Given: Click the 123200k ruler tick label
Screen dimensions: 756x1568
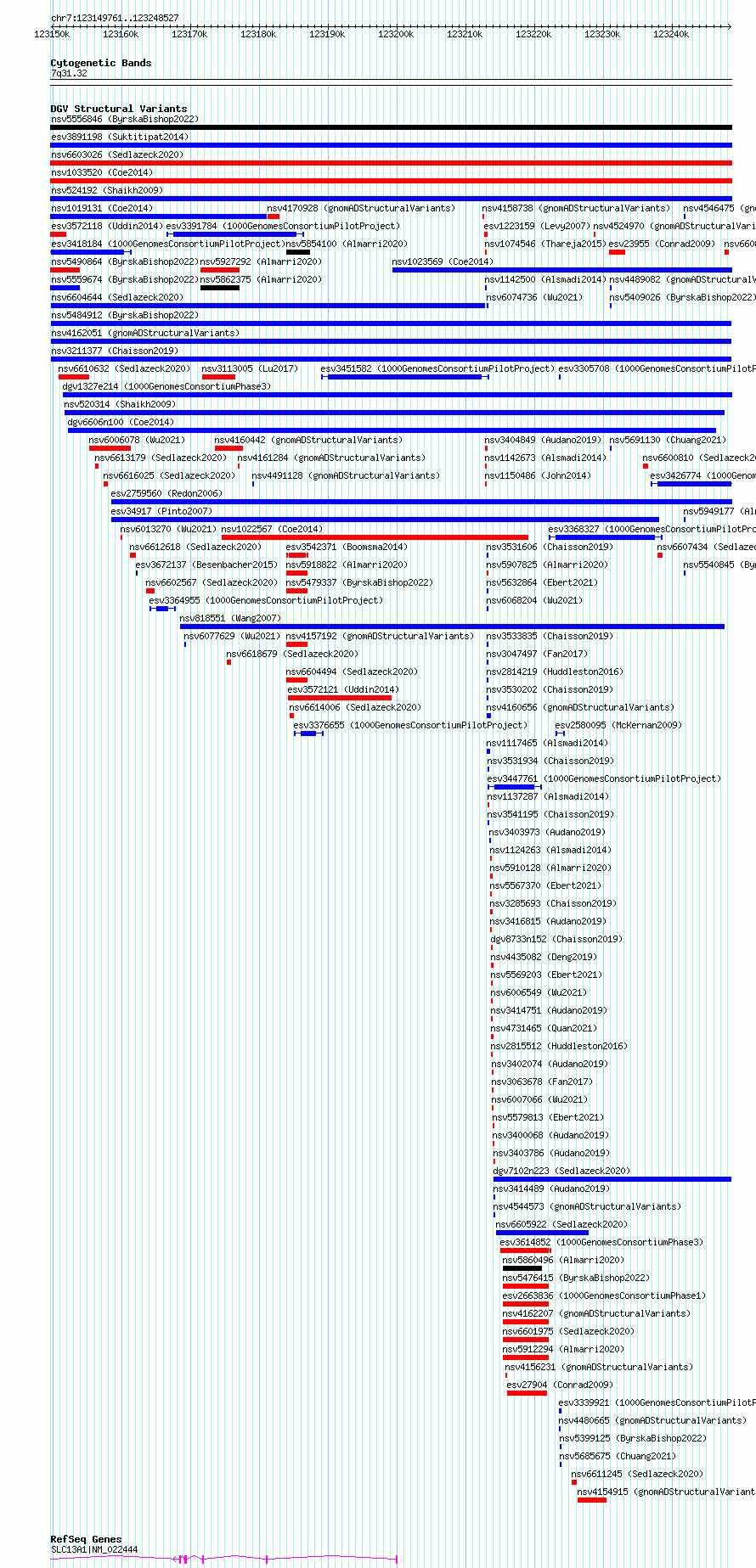Looking at the screenshot, I should tap(396, 35).
